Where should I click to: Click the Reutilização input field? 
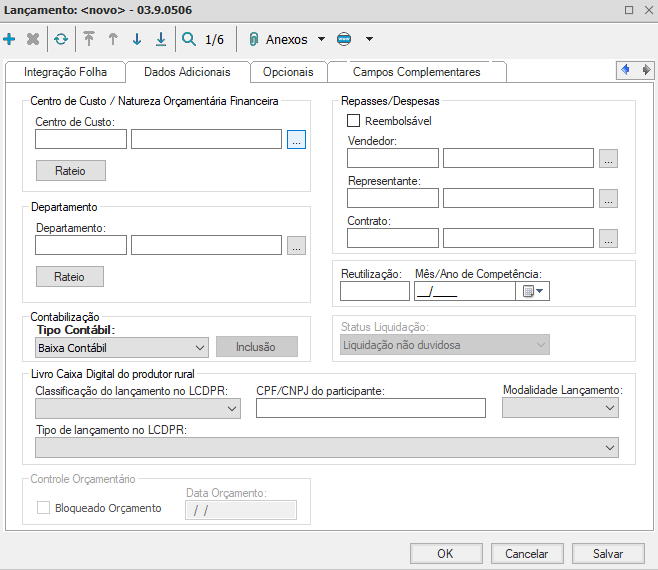[374, 291]
